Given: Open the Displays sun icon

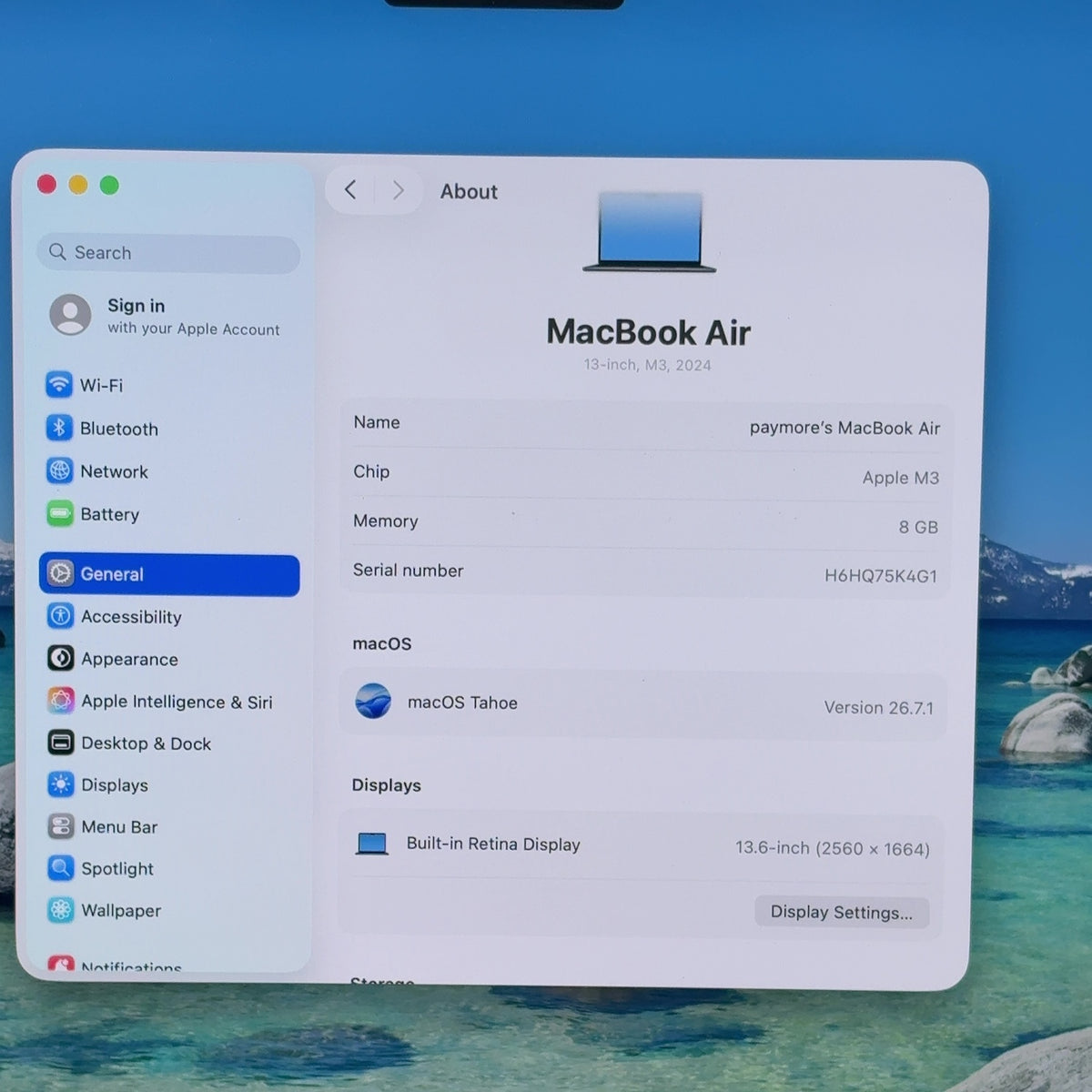Looking at the screenshot, I should tap(60, 784).
